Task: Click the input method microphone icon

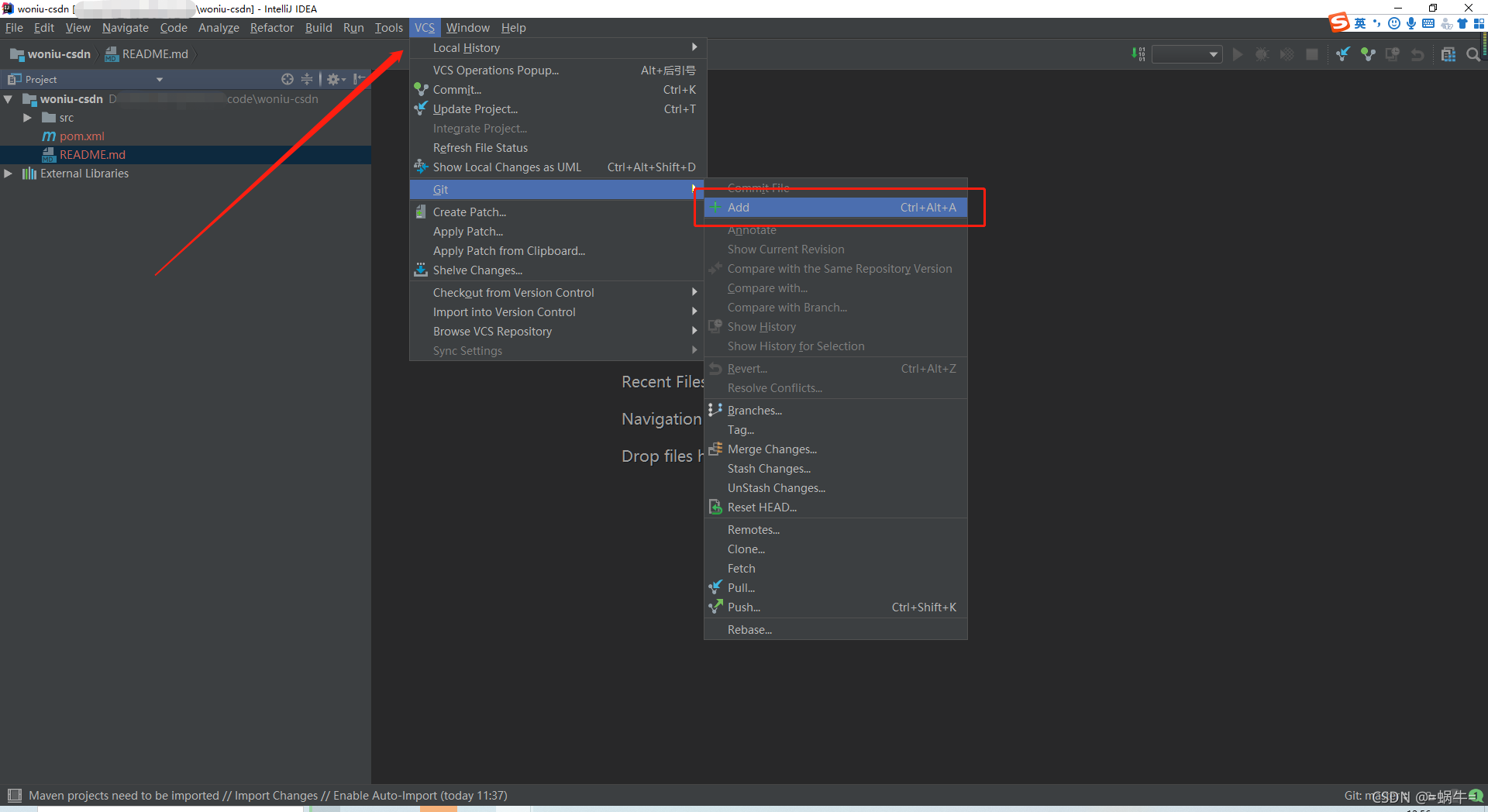Action: [x=1411, y=23]
